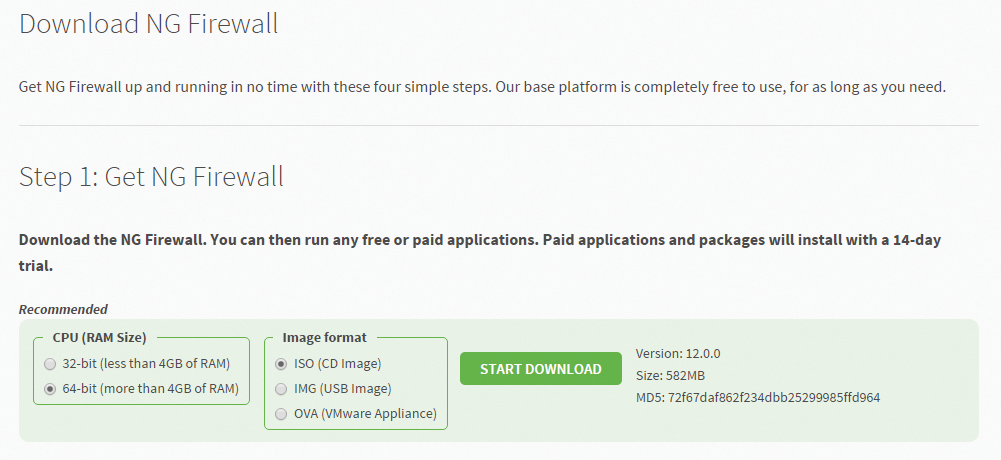Click the "Download NG Firewall" page heading
This screenshot has height=460, width=1001.
coord(149,24)
